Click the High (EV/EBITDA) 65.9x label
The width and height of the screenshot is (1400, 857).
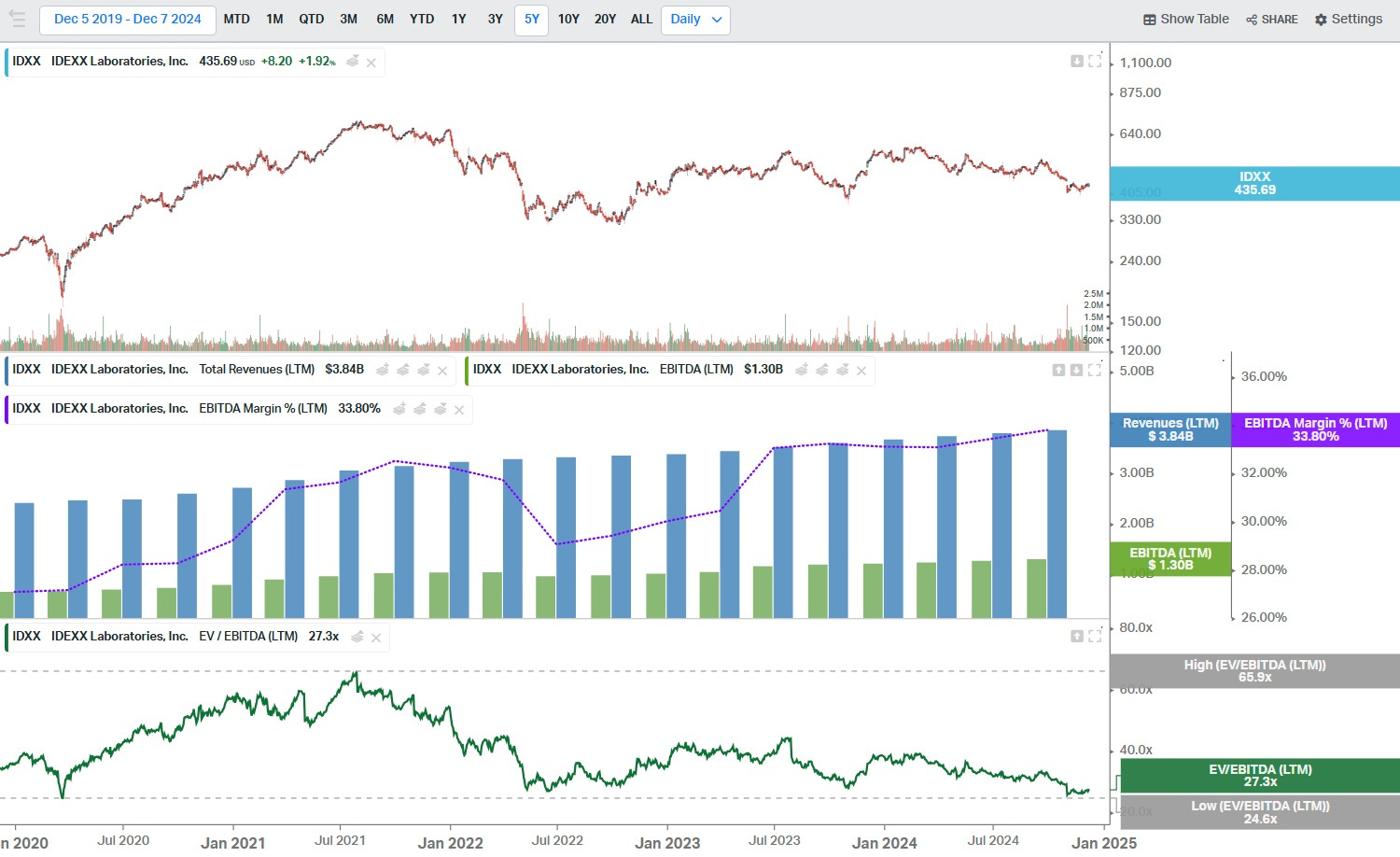(x=1254, y=671)
